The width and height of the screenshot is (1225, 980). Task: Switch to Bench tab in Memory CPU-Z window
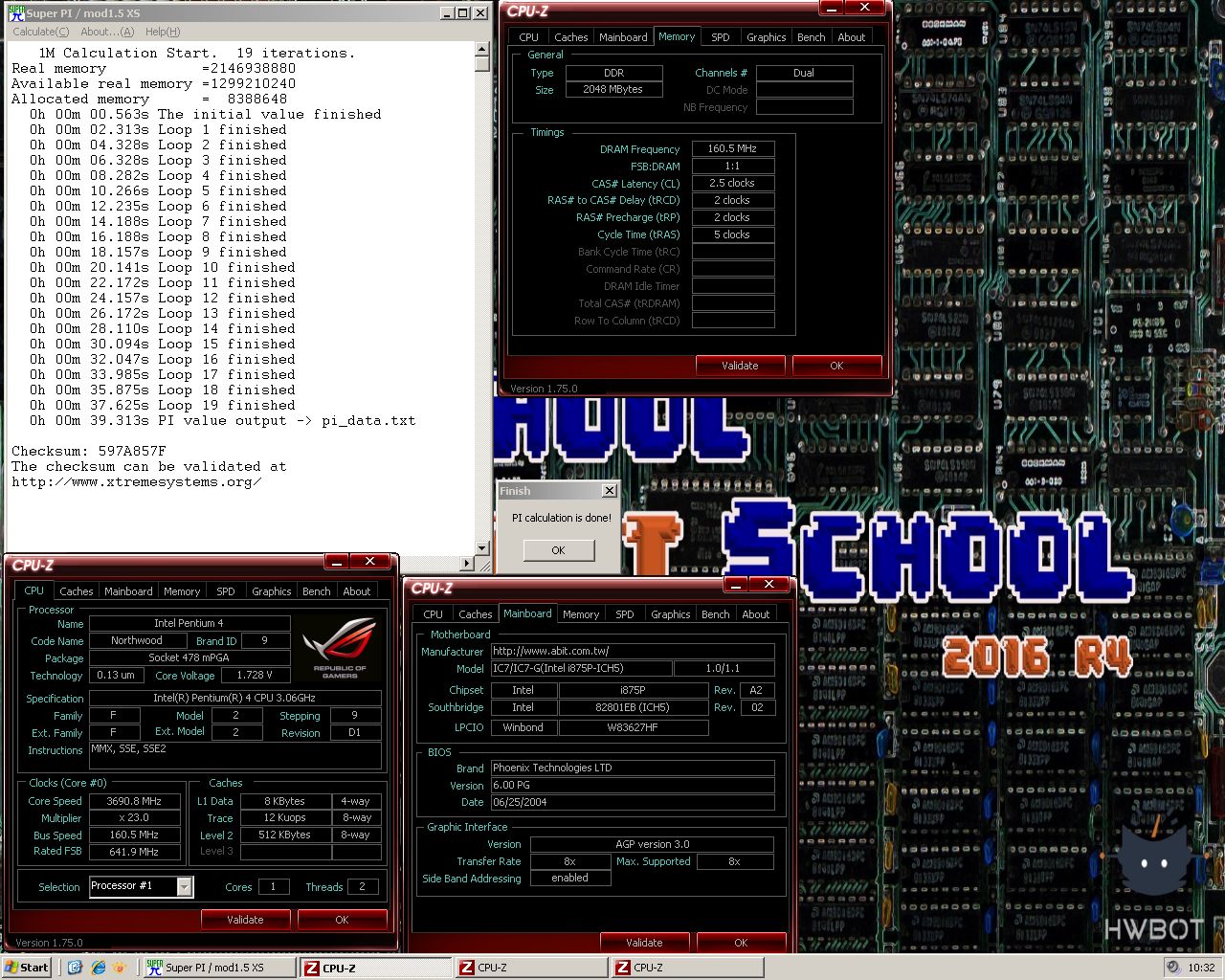click(812, 37)
